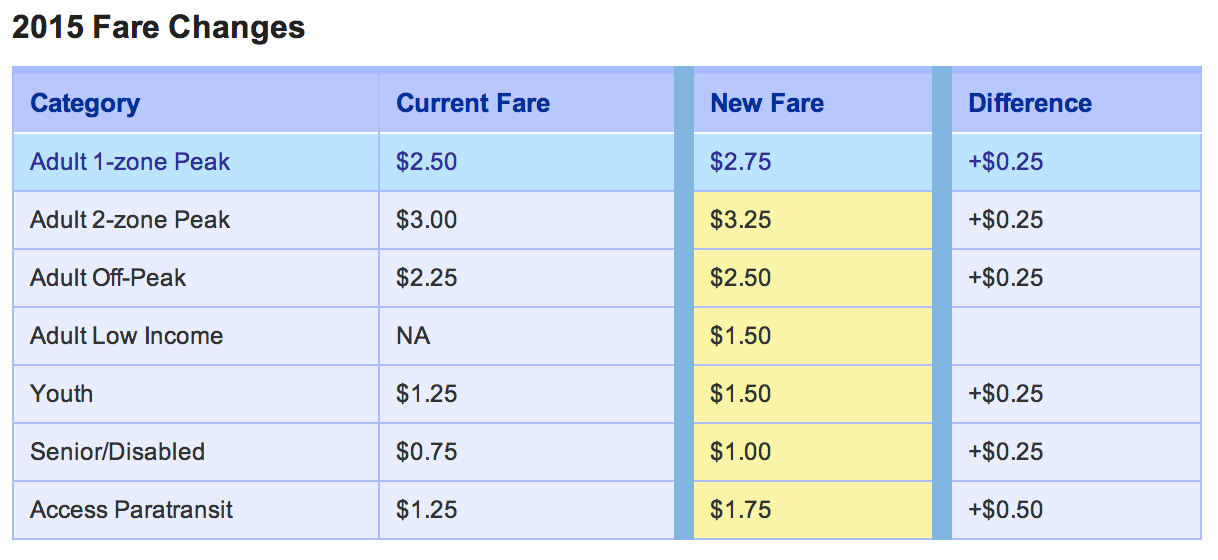Click the +$0.50 difference cell
1218x560 pixels.
coord(1076,510)
